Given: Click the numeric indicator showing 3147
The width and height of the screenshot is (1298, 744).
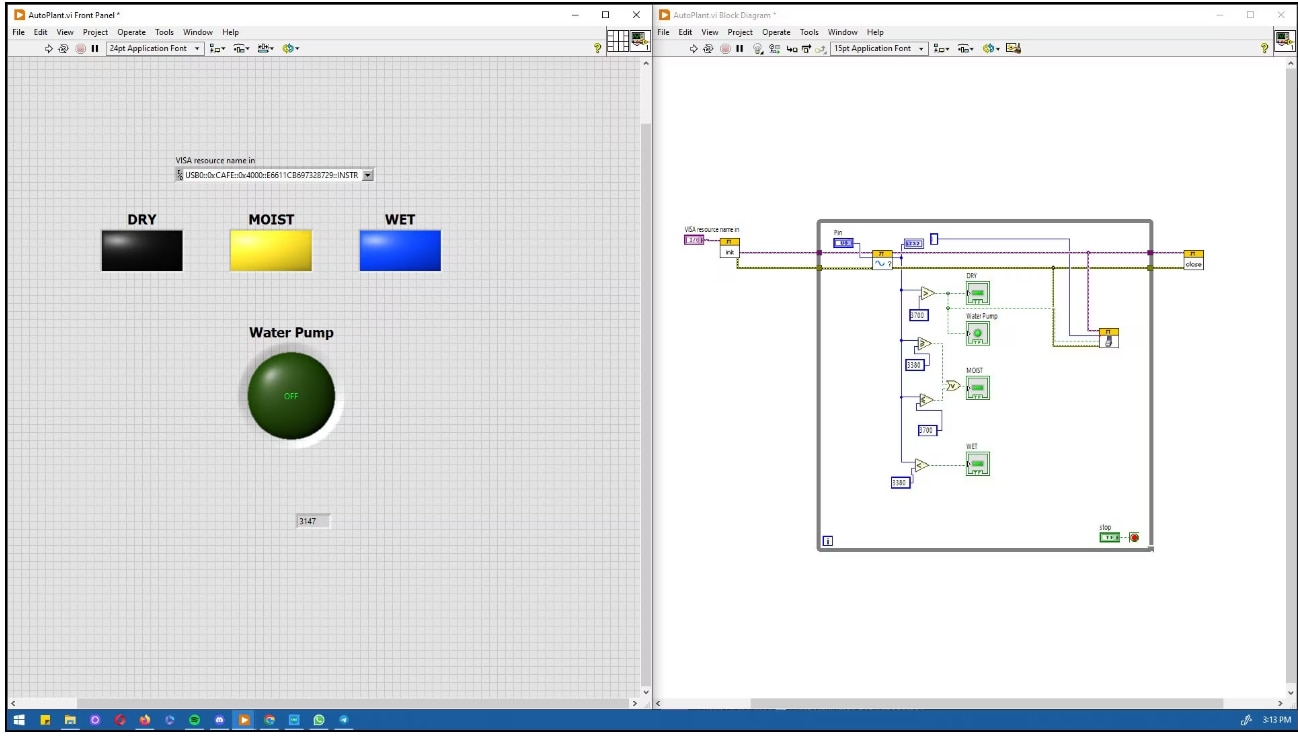Looking at the screenshot, I should [x=313, y=521].
